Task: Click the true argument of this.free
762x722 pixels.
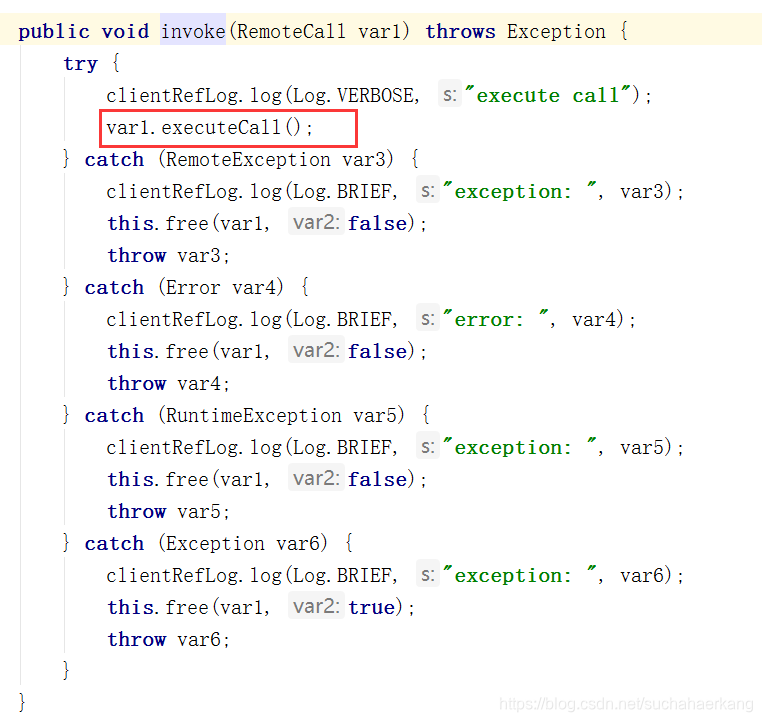Action: pyautogui.click(x=372, y=607)
